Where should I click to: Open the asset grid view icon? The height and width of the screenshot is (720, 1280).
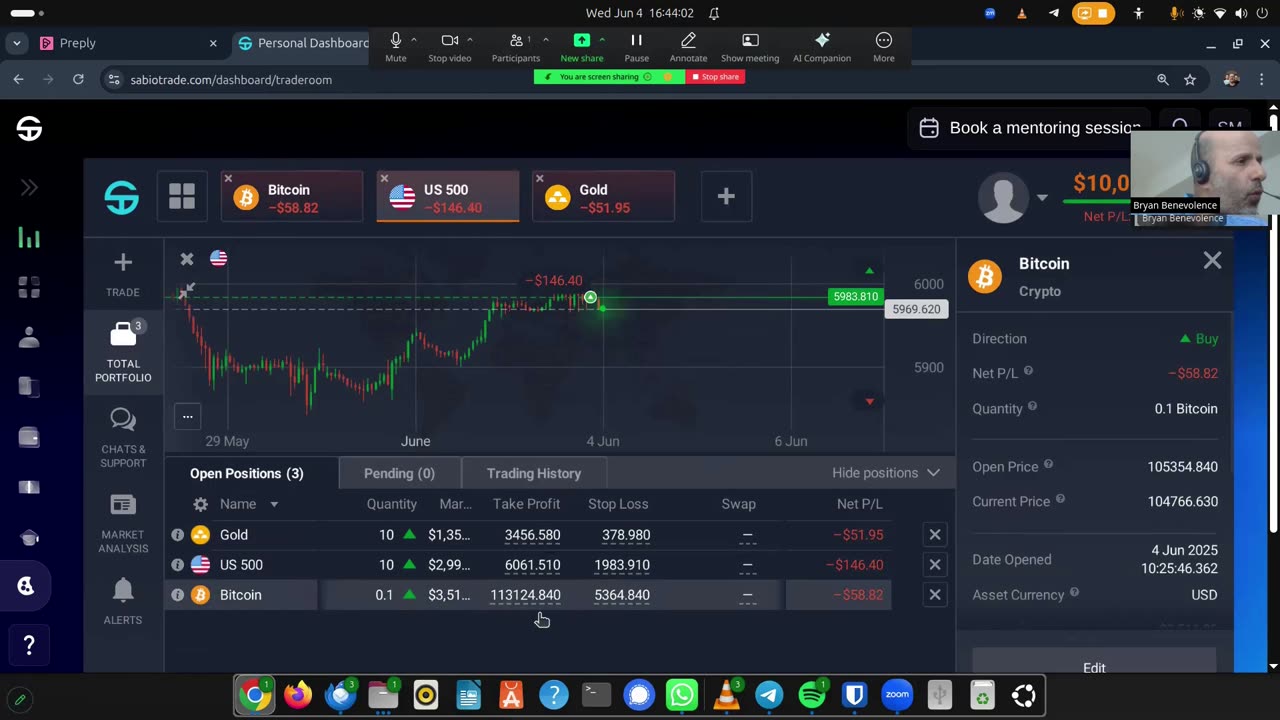(x=182, y=196)
